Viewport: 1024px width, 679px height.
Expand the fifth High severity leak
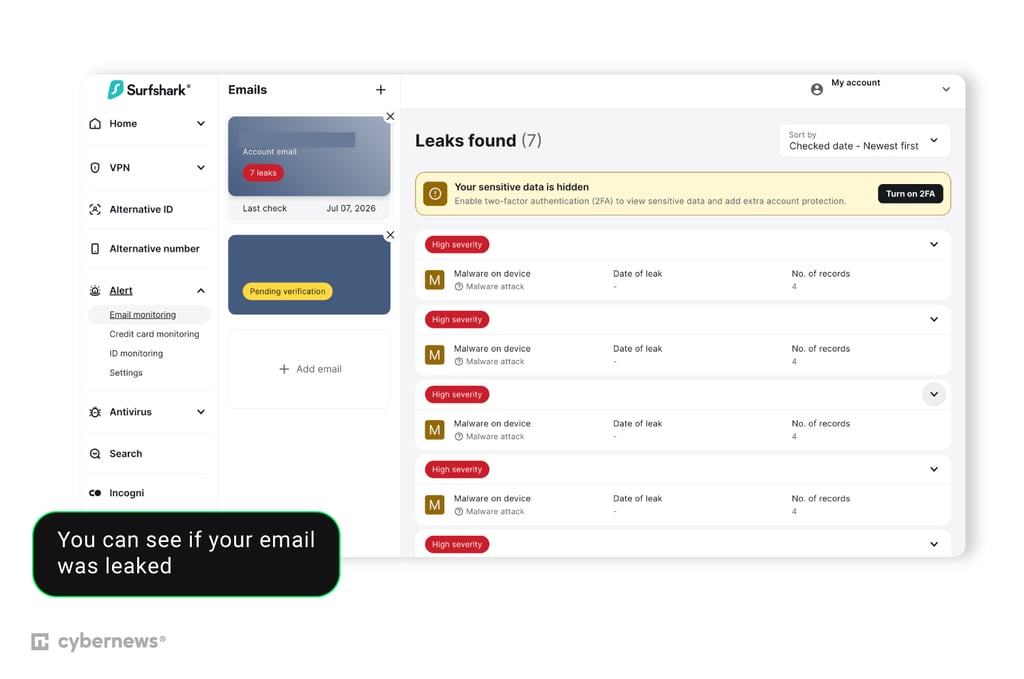pos(935,545)
